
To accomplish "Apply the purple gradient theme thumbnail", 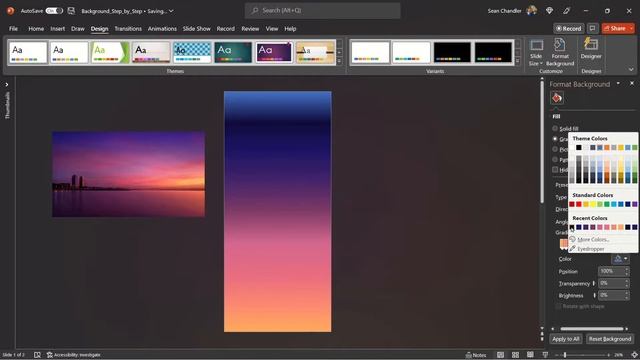I will (x=274, y=52).
